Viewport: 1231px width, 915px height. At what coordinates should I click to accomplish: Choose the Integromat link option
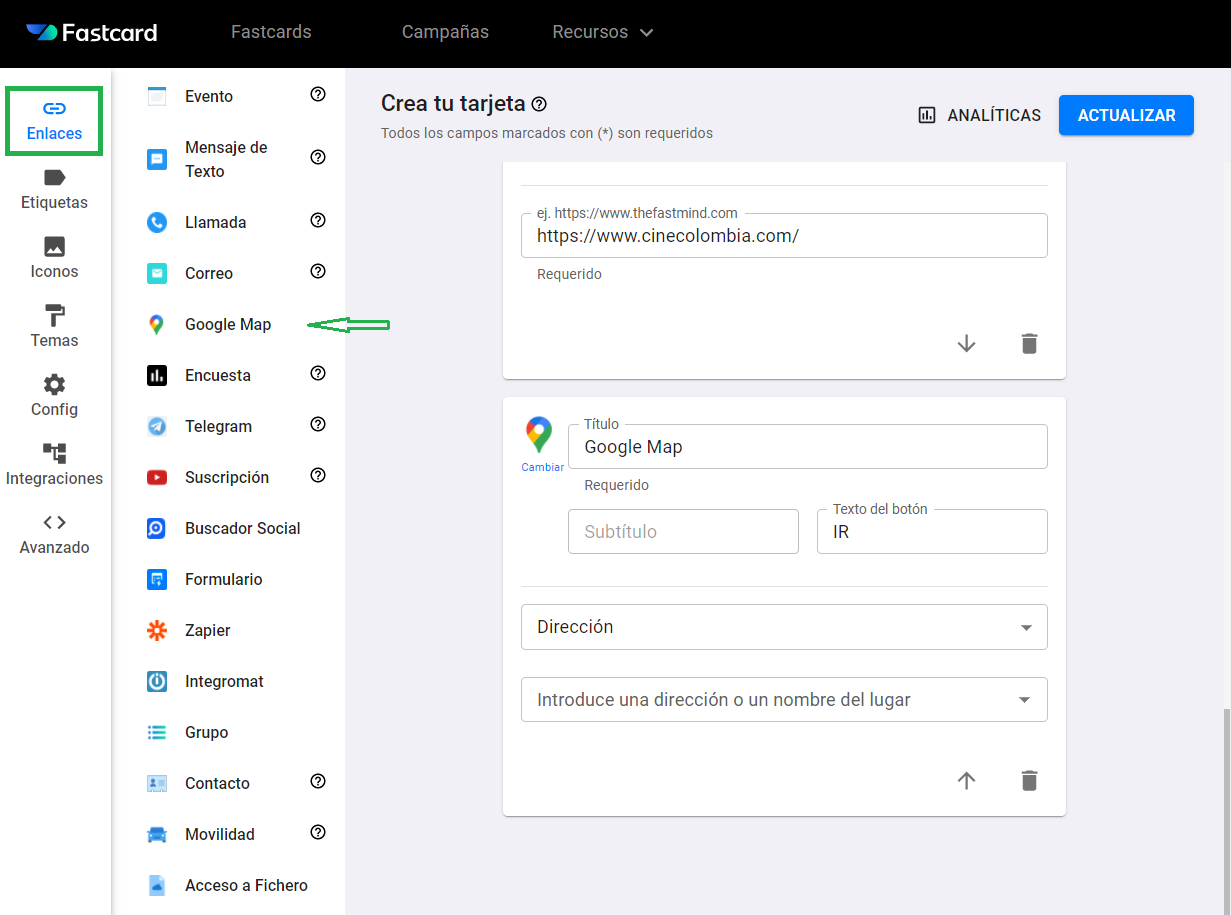coord(224,681)
